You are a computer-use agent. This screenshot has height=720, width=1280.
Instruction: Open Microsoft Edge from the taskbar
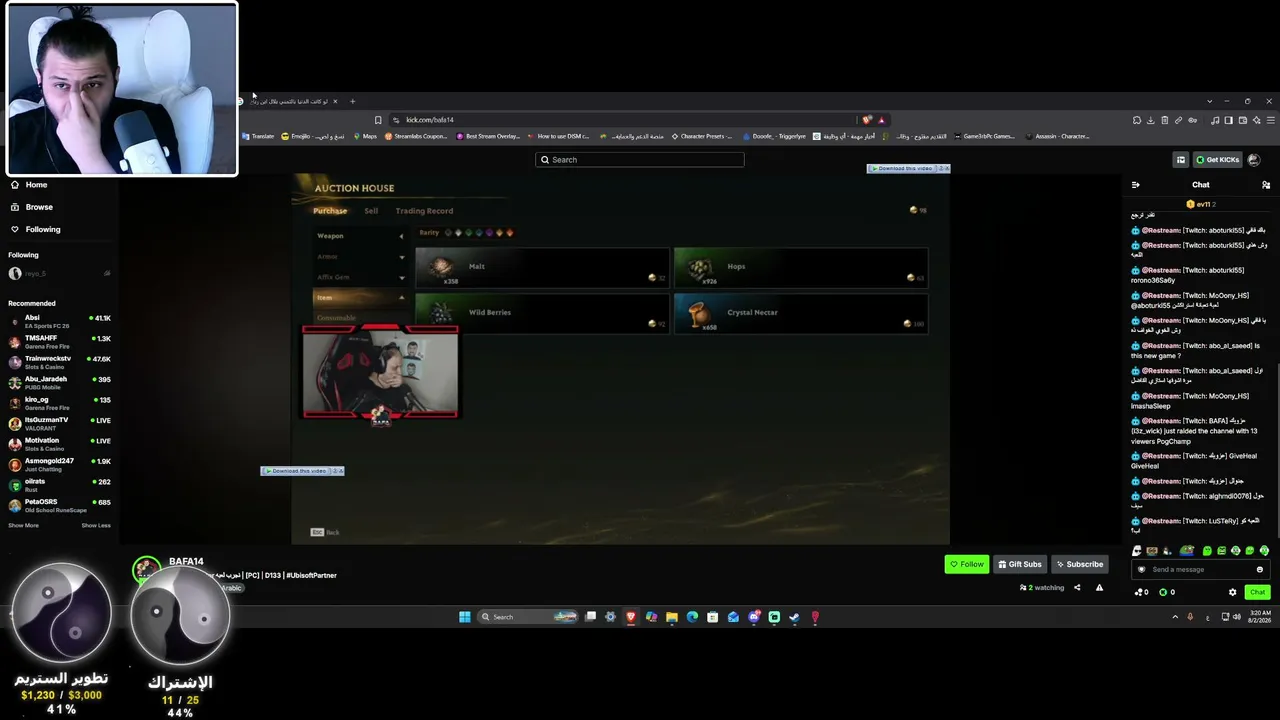[692, 617]
